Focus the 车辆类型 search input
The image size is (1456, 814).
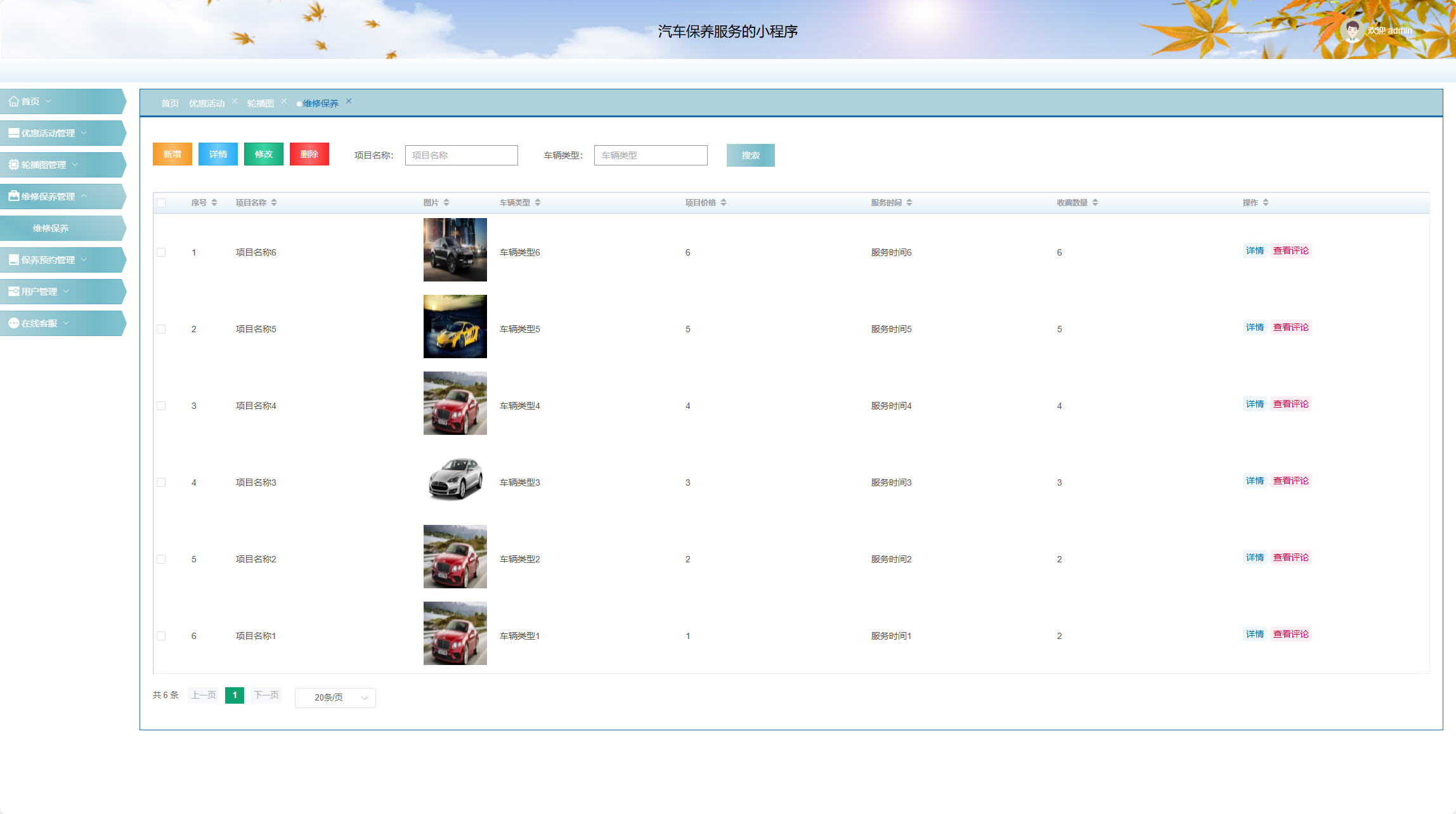[651, 155]
